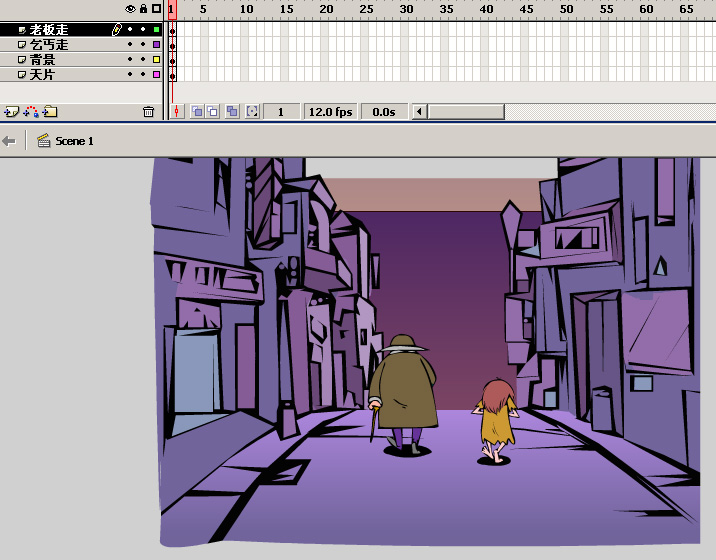Click the purple outline swatch of 乞丐走
Screen dimensions: 716x560
tap(157, 44)
